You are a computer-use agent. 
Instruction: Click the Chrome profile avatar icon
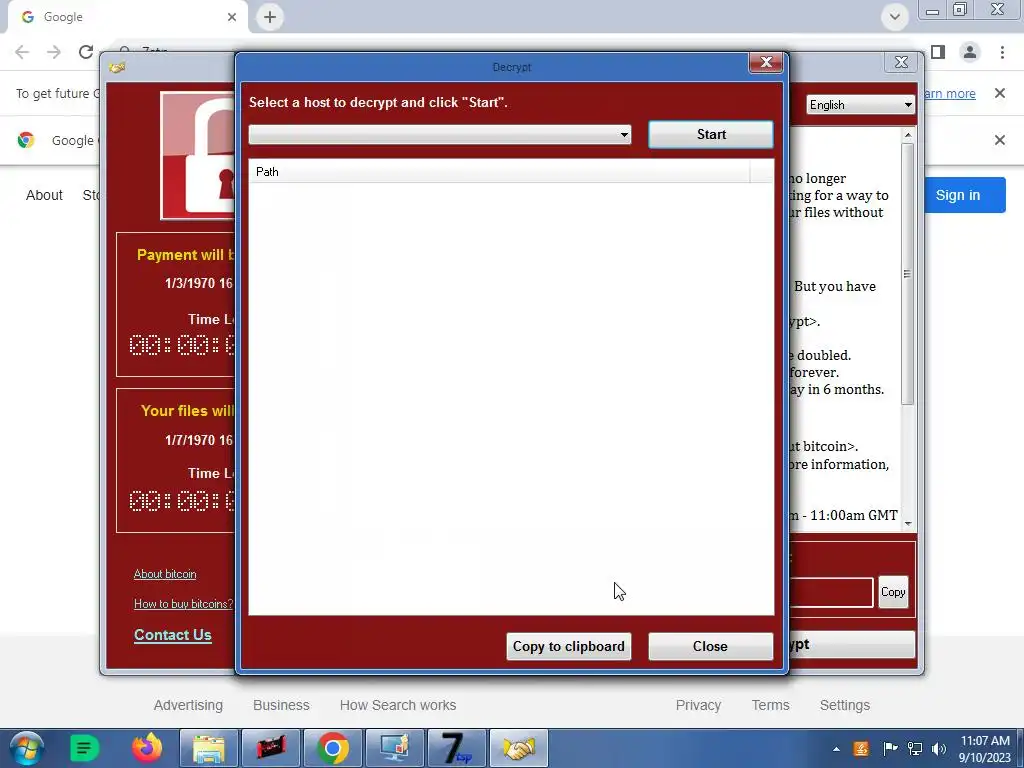970,52
